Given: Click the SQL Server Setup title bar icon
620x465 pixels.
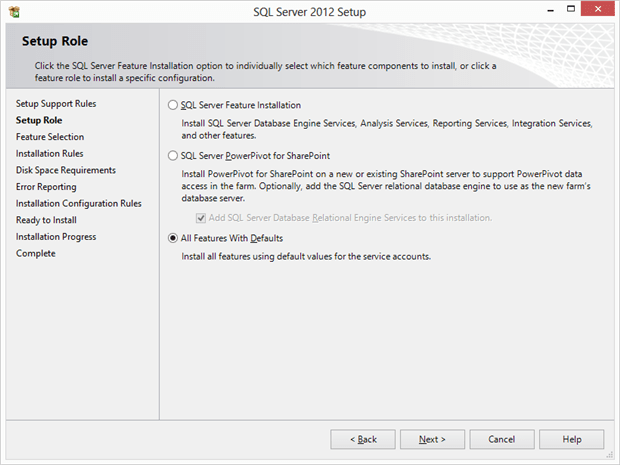Looking at the screenshot, I should [14, 12].
